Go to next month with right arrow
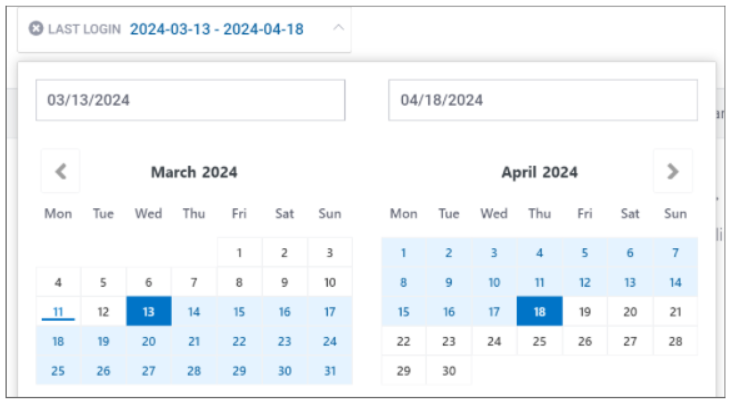The width and height of the screenshot is (730, 402). tap(672, 171)
